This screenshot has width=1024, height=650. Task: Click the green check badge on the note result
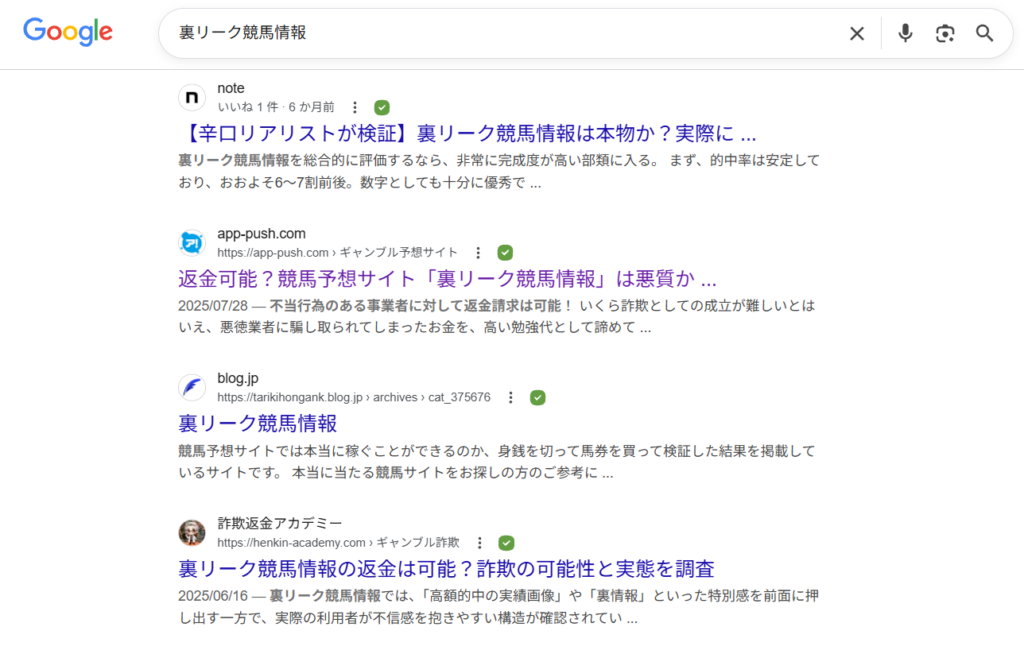click(382, 107)
